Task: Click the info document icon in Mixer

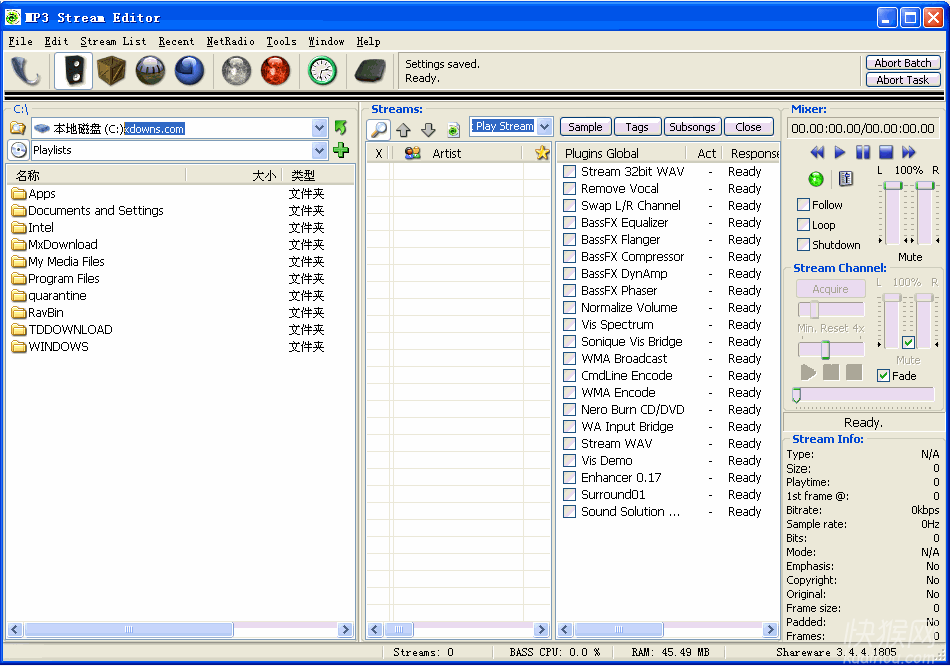Action: pyautogui.click(x=846, y=178)
